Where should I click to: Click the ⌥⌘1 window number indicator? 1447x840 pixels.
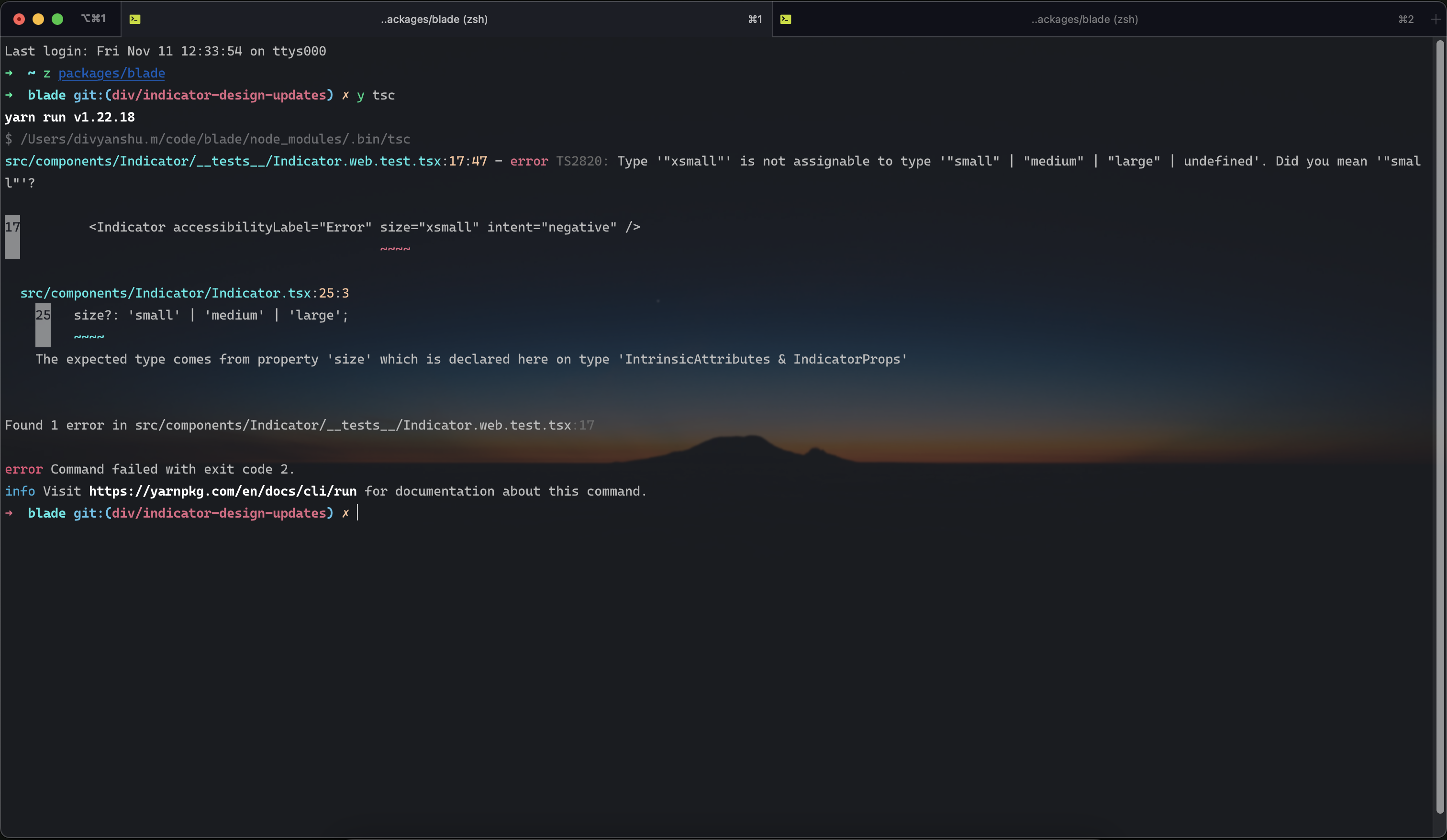pos(94,19)
